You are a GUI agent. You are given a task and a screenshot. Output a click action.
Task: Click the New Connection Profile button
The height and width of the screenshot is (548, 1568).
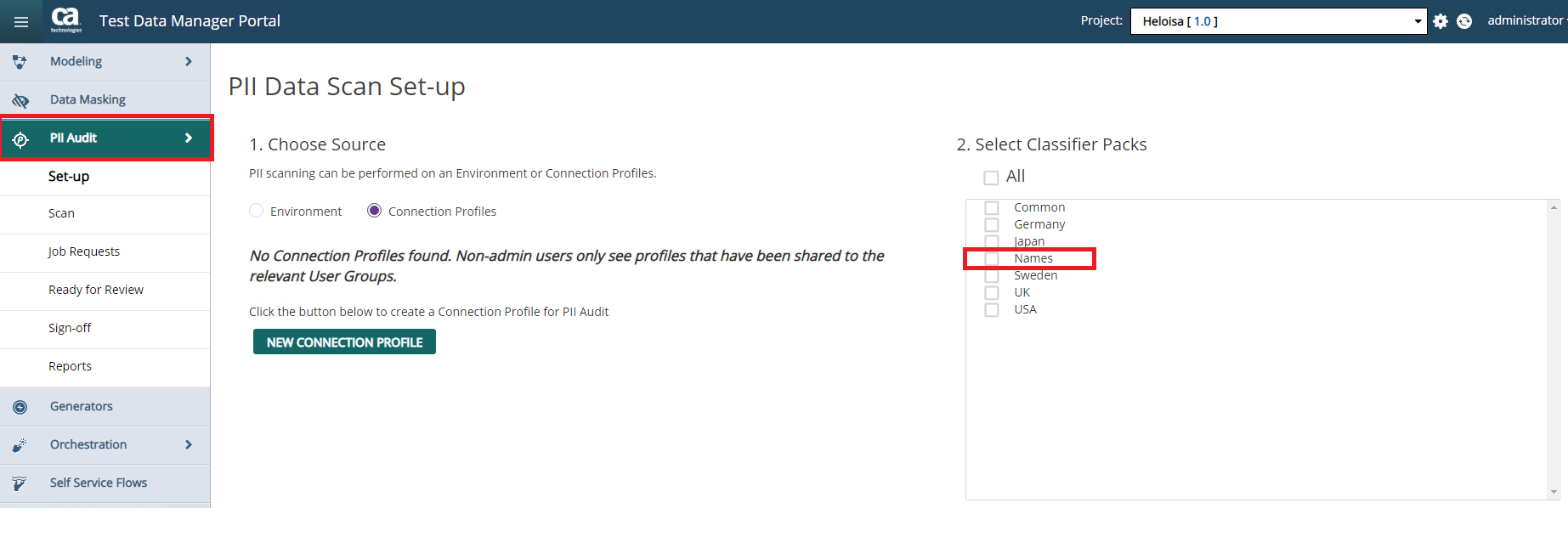coord(344,342)
